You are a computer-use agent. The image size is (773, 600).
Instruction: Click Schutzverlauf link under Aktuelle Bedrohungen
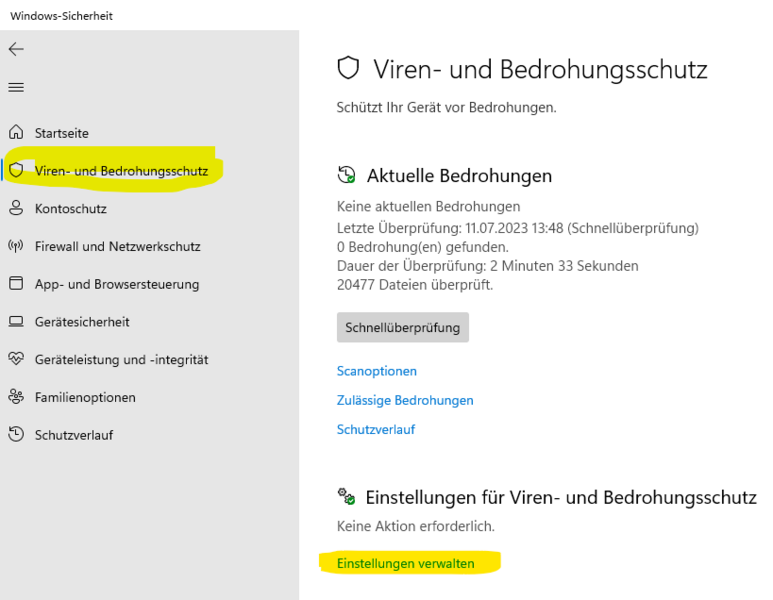coord(376,430)
